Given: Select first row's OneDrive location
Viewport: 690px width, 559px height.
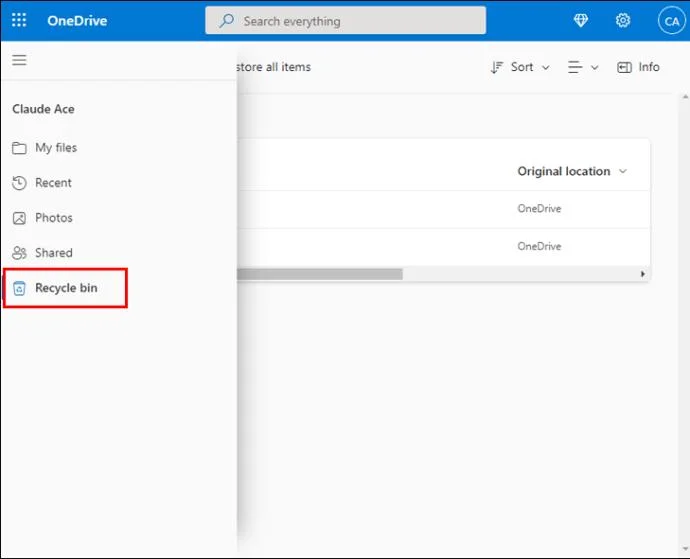Looking at the screenshot, I should [x=539, y=209].
